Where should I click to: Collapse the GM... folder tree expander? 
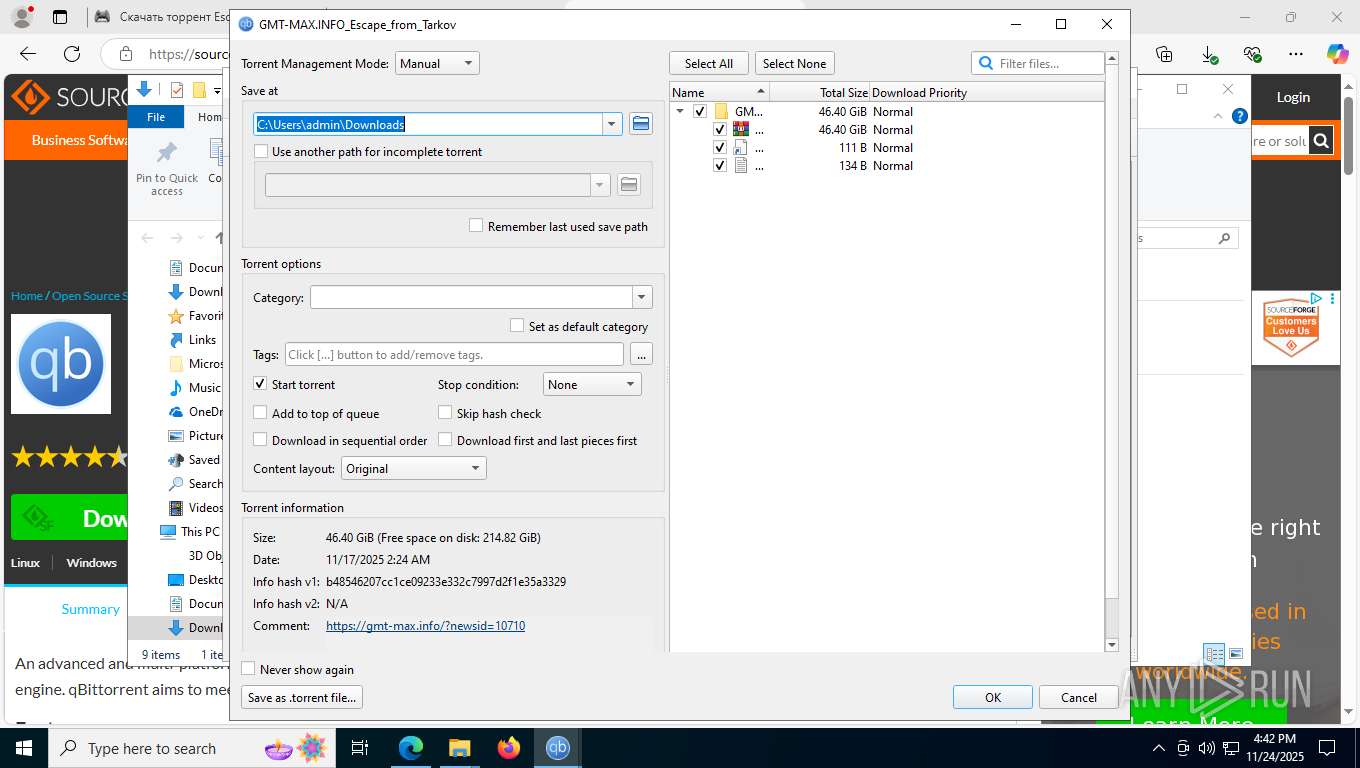click(x=681, y=112)
